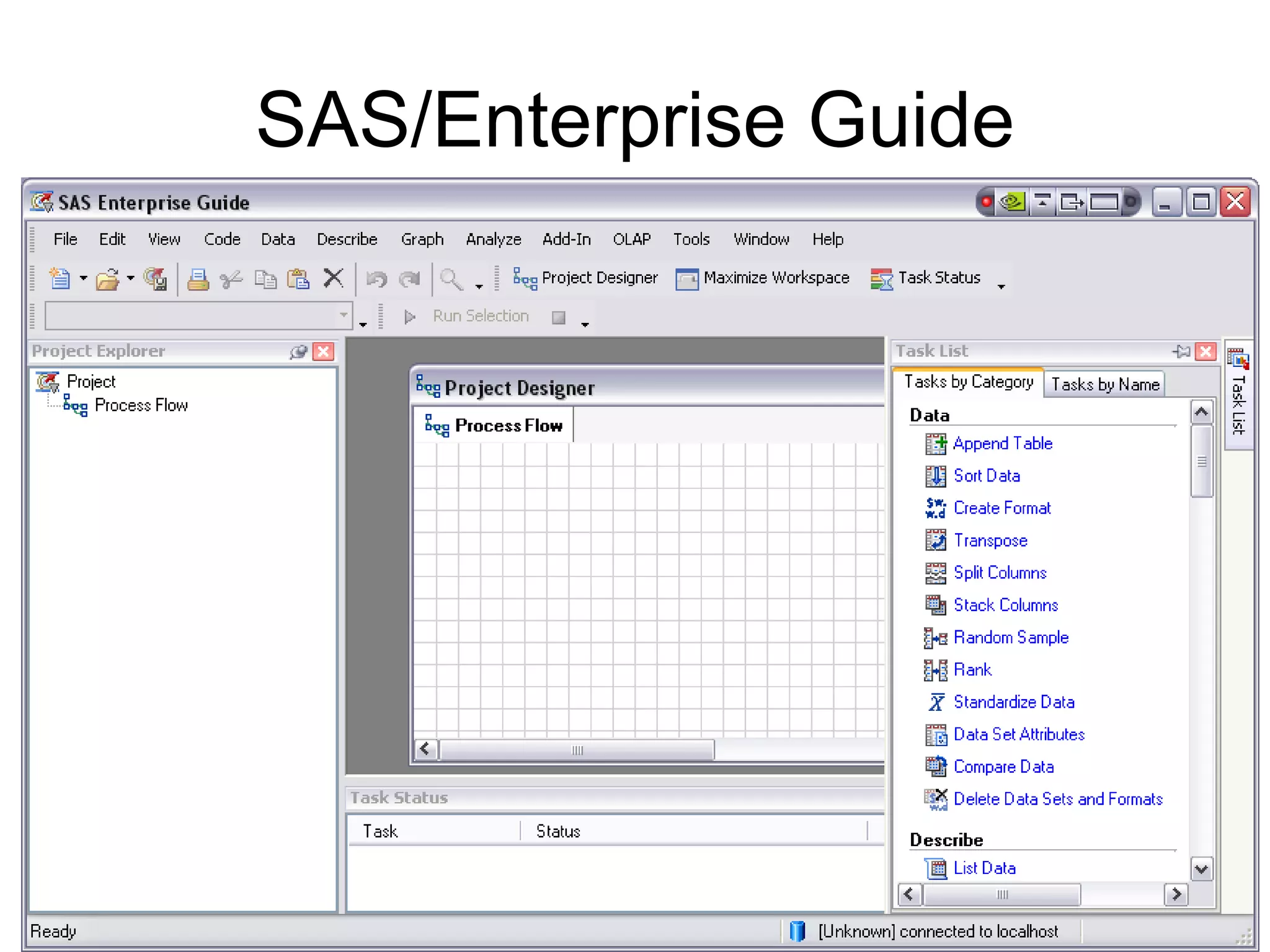This screenshot has height=952, width=1270.
Task: Select the Process Flow tab in Project Designer
Action: tap(494, 426)
